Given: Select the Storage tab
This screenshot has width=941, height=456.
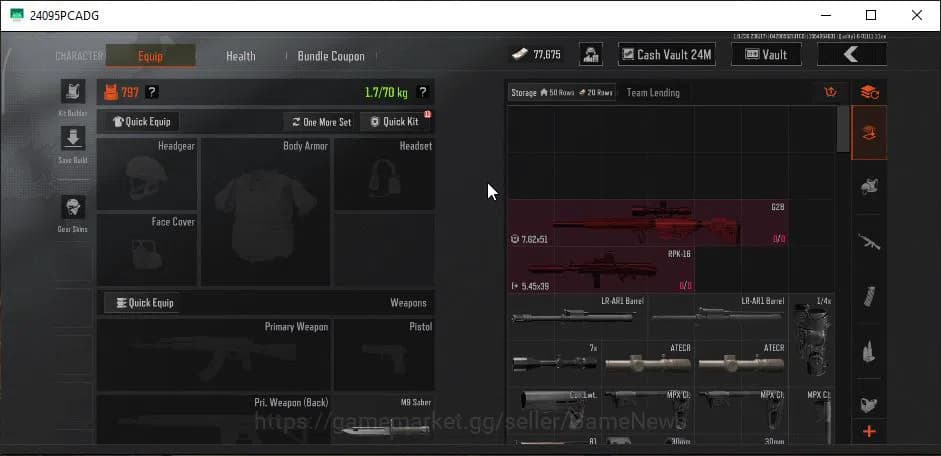Looking at the screenshot, I should click(x=562, y=93).
